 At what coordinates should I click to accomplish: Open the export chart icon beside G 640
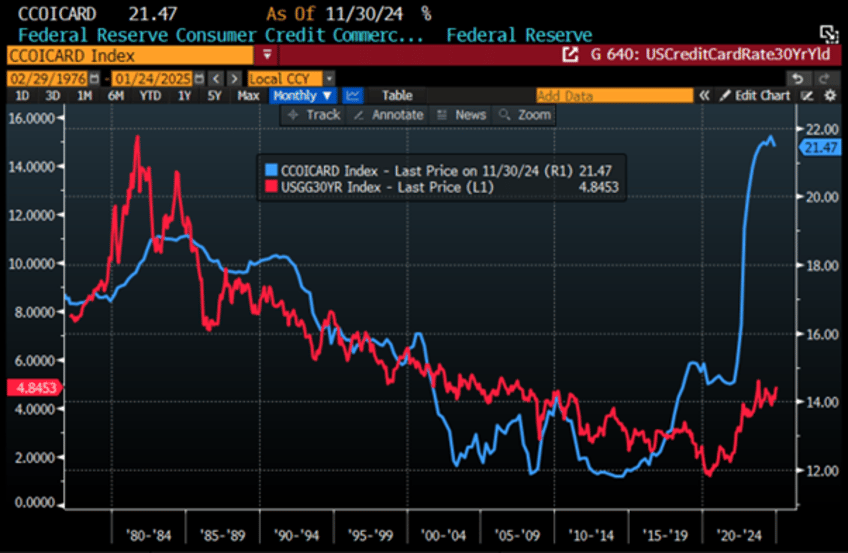(x=570, y=55)
